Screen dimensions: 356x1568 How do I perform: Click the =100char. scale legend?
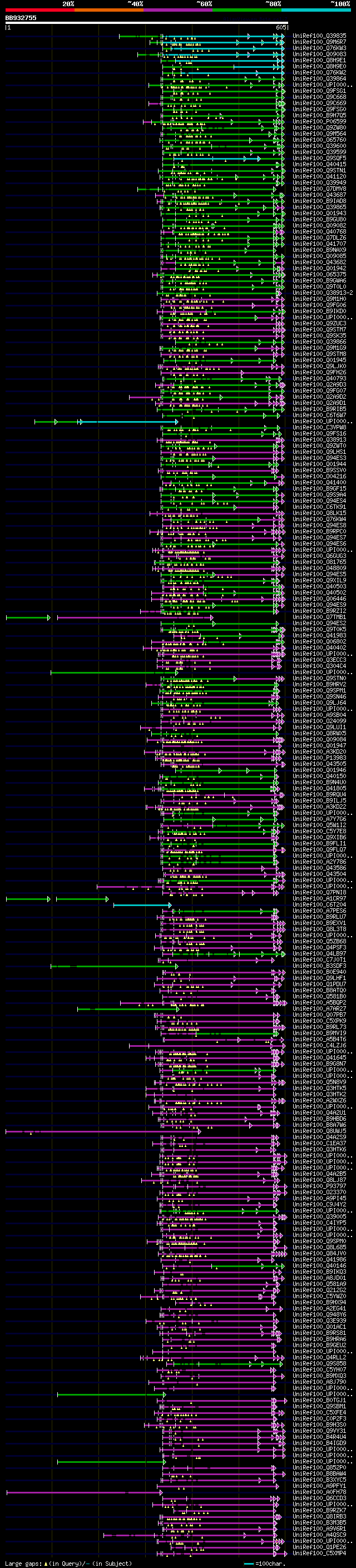pos(264,1564)
